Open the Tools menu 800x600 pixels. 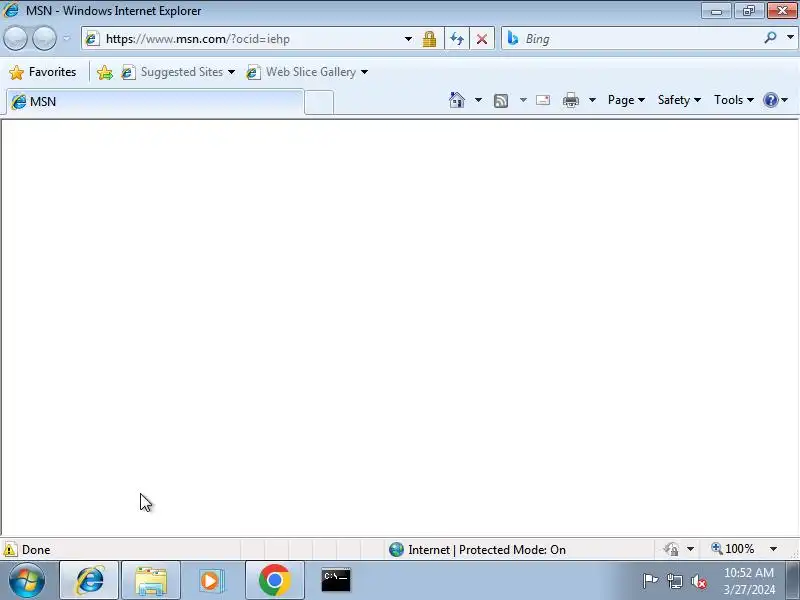coord(734,100)
